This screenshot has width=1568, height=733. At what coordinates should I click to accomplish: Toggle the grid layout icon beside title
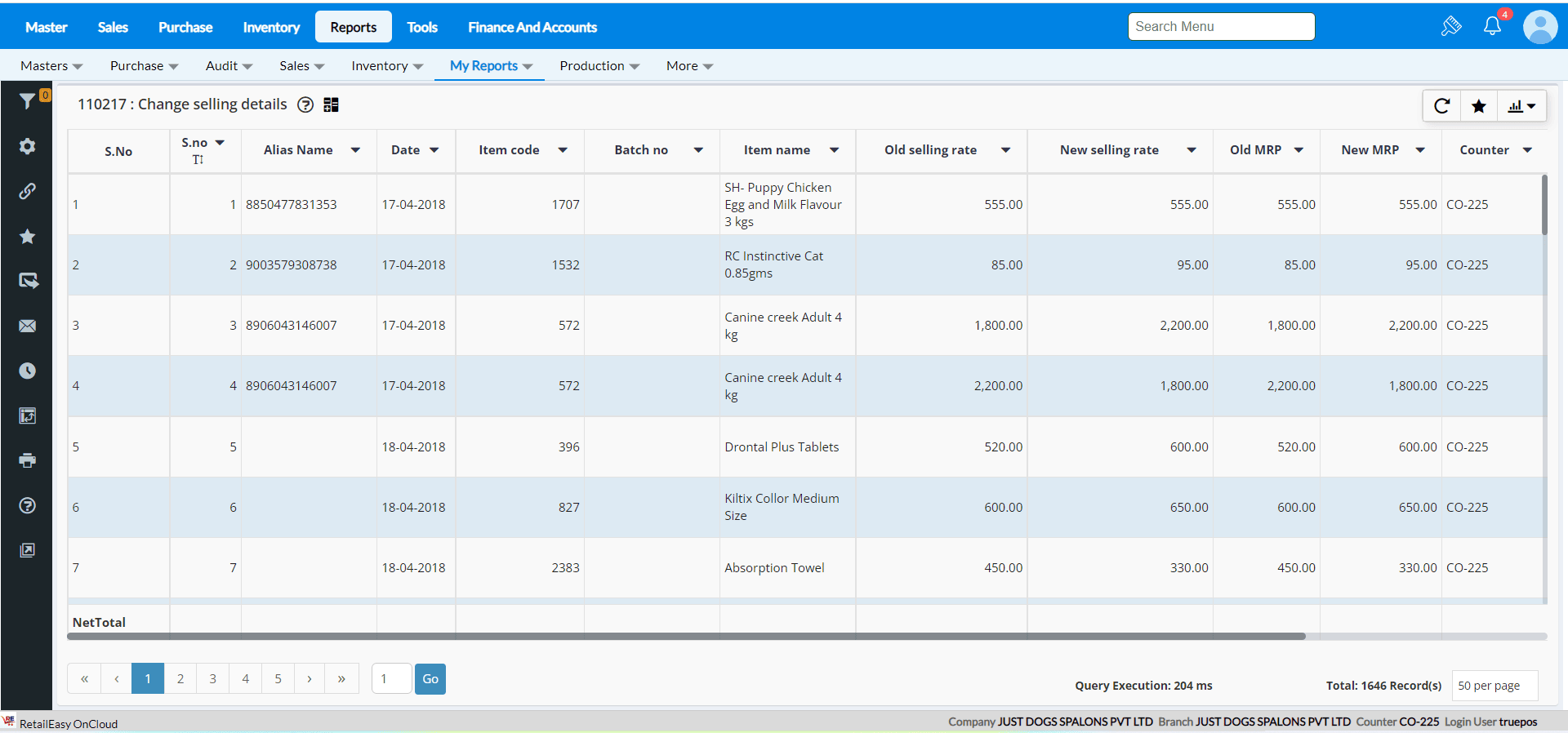331,104
